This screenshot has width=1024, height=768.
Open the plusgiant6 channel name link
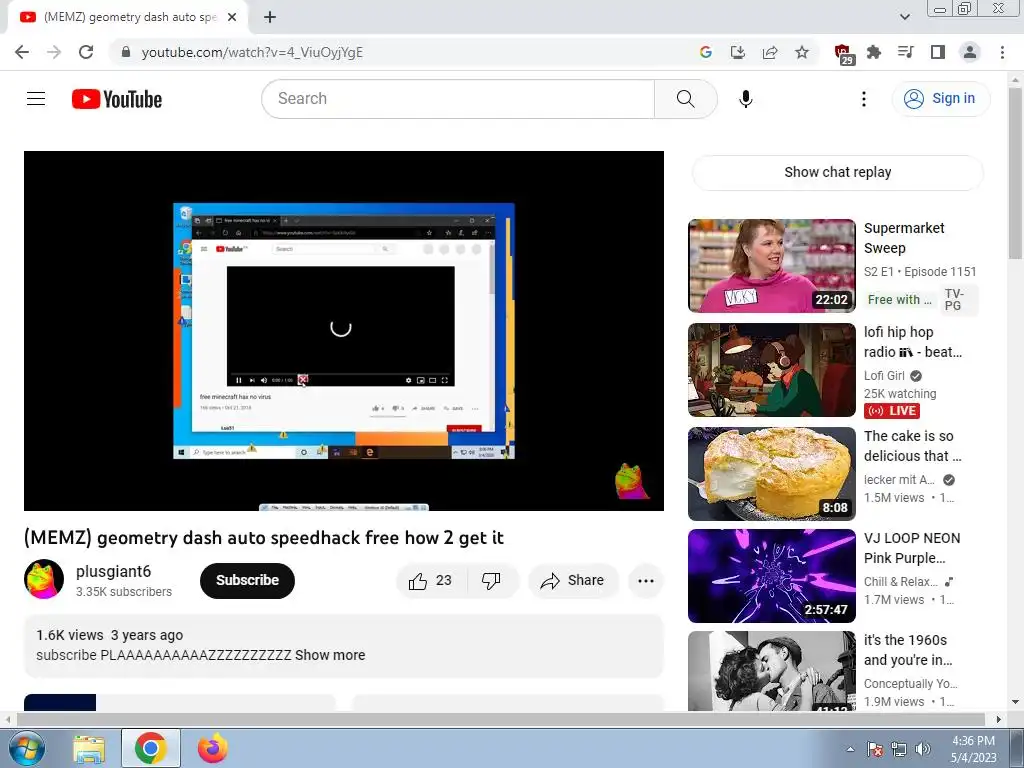[x=114, y=571]
